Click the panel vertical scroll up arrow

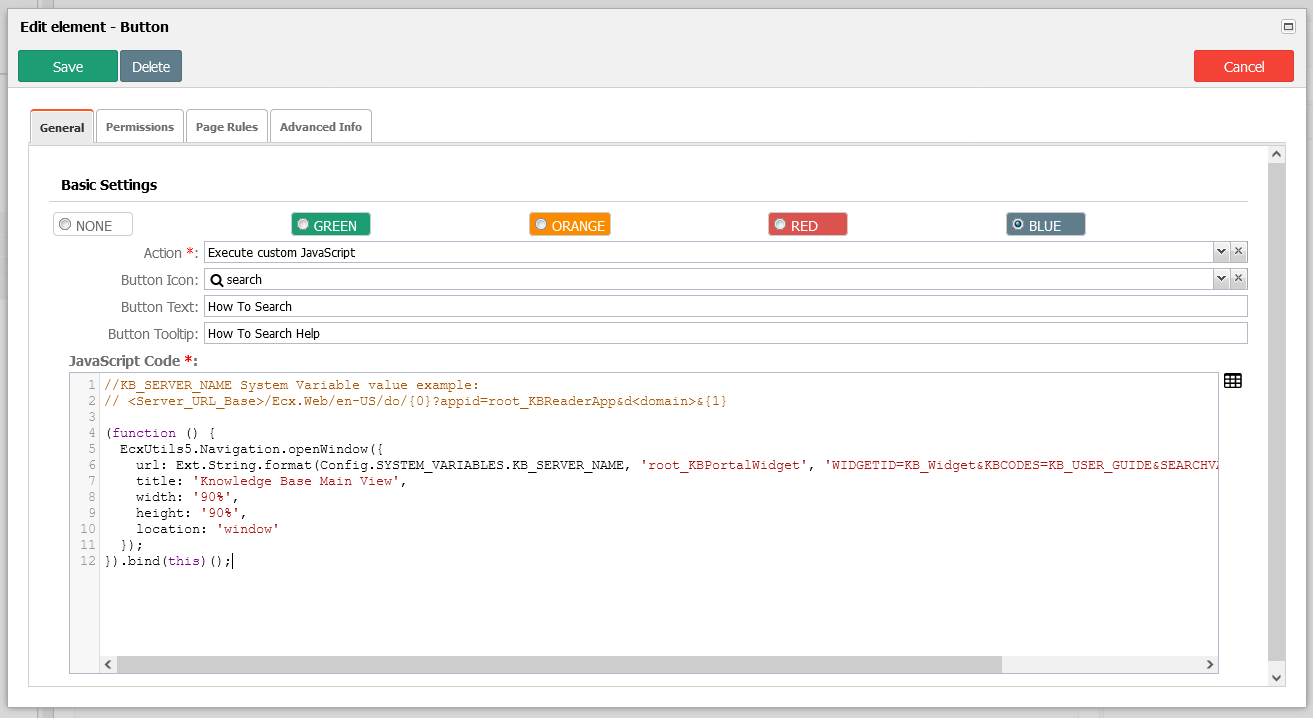click(1276, 154)
